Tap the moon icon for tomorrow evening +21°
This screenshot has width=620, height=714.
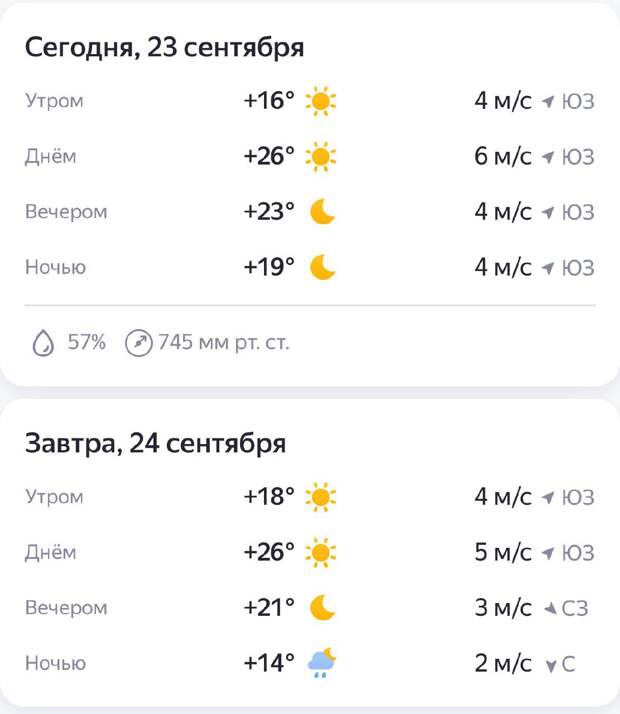[x=322, y=607]
